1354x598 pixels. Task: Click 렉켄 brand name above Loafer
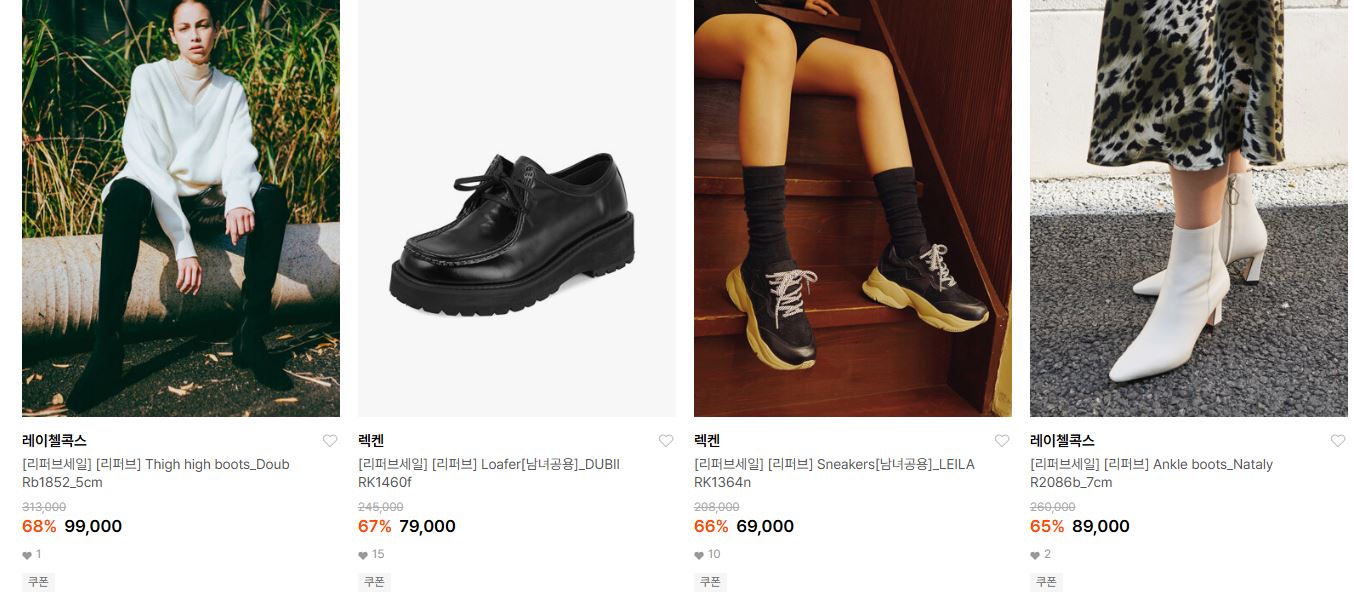pyautogui.click(x=371, y=441)
